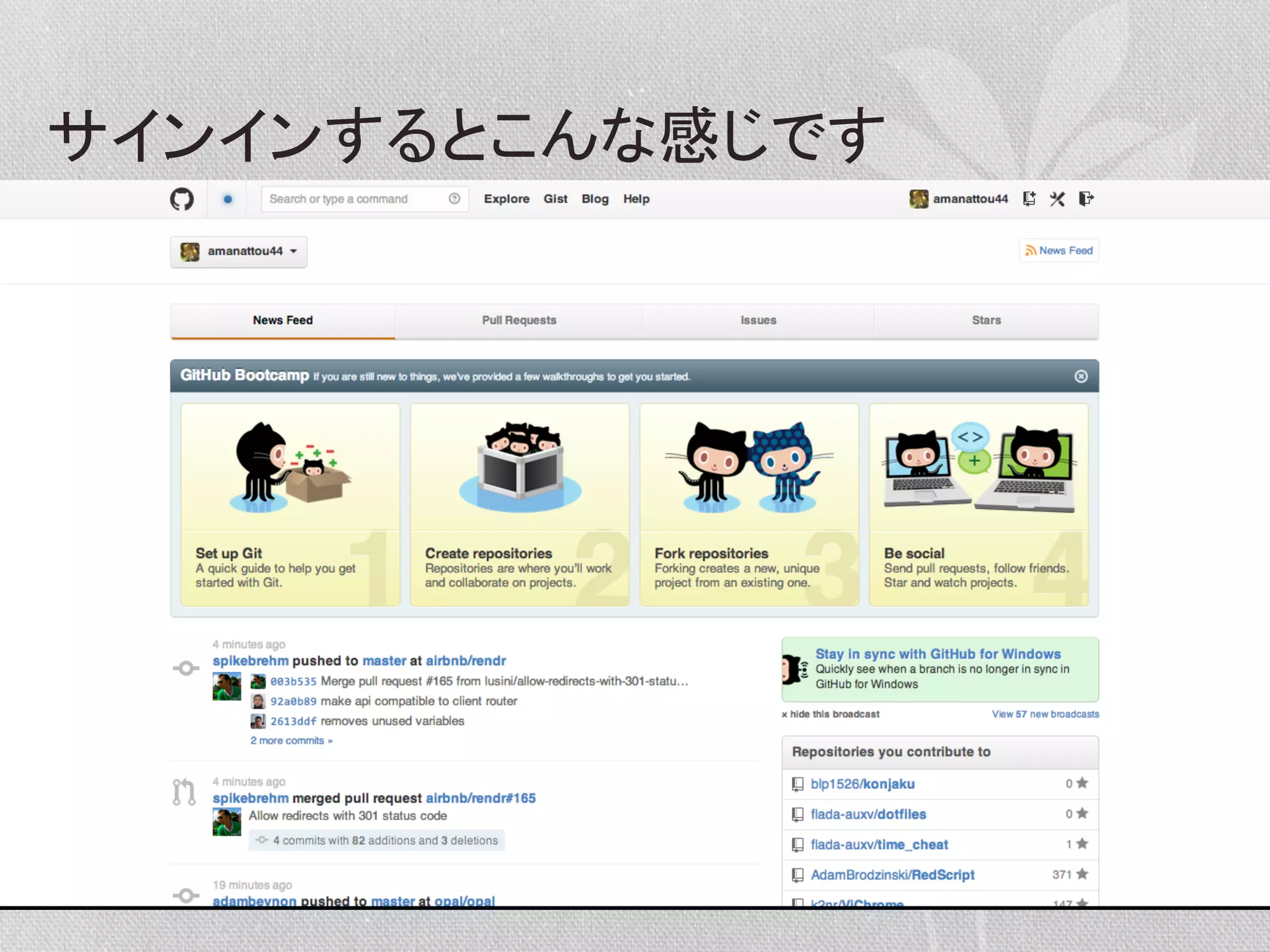The width and height of the screenshot is (1270, 952).
Task: Open the Set up Git bootcamp card
Action: pos(290,505)
